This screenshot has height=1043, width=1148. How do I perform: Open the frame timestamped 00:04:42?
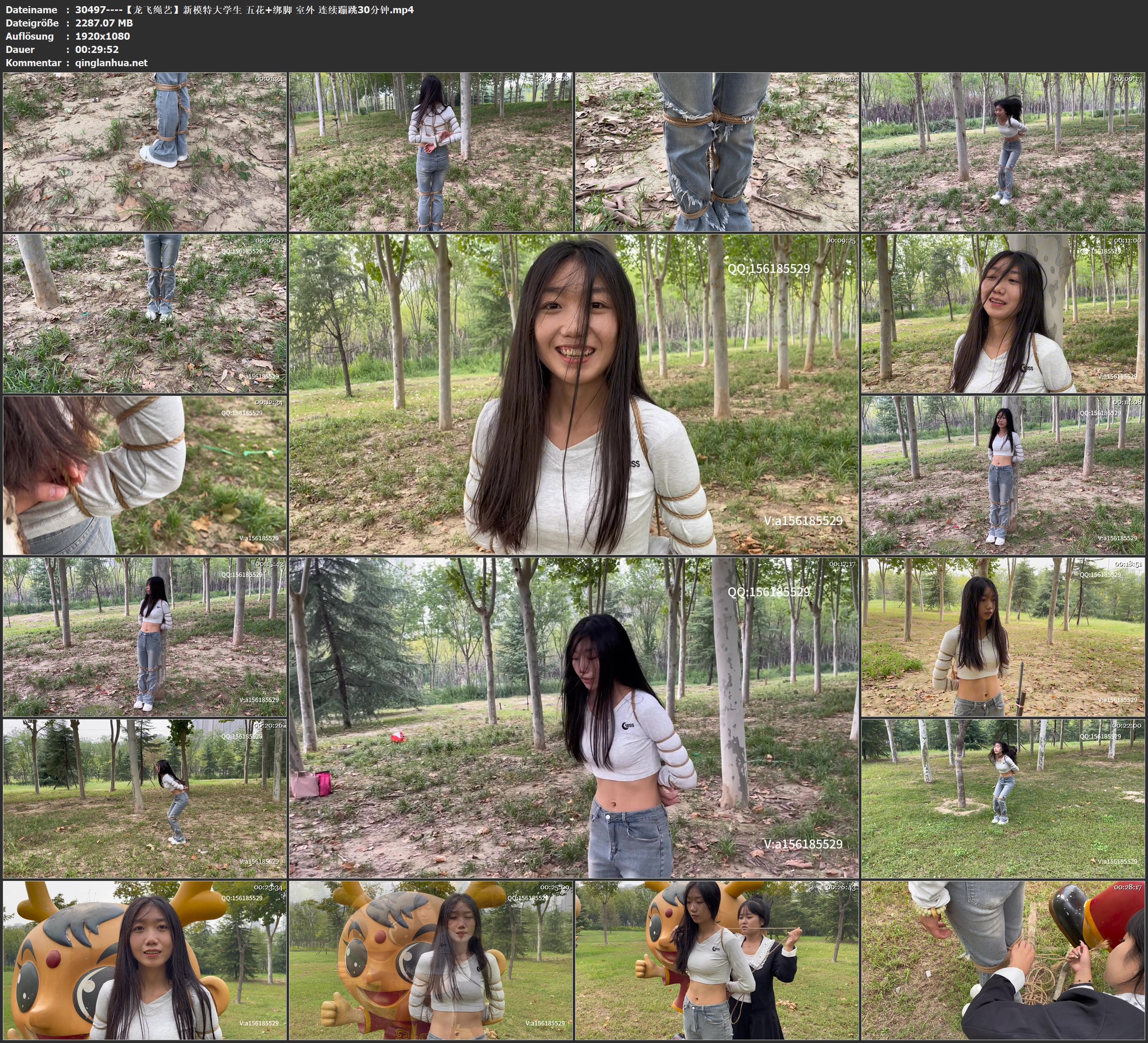pyautogui.click(x=717, y=151)
